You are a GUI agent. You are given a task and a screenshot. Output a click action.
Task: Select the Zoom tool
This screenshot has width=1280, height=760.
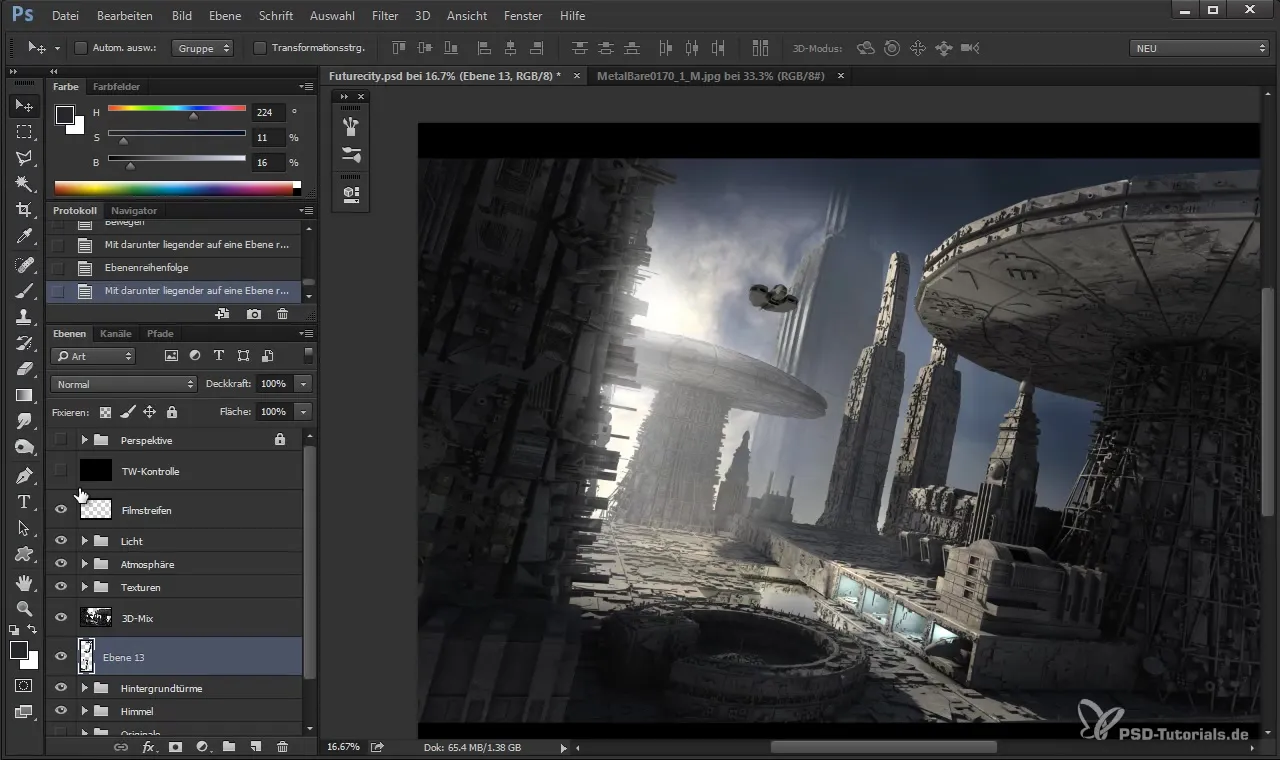click(x=24, y=608)
